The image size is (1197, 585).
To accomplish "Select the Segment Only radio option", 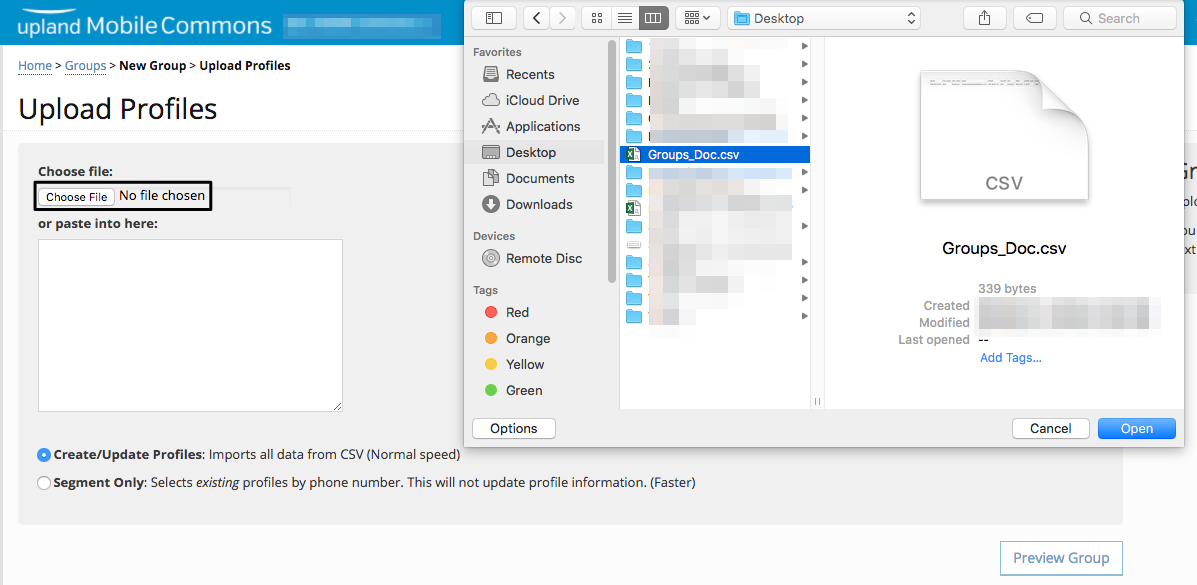I will pos(44,483).
